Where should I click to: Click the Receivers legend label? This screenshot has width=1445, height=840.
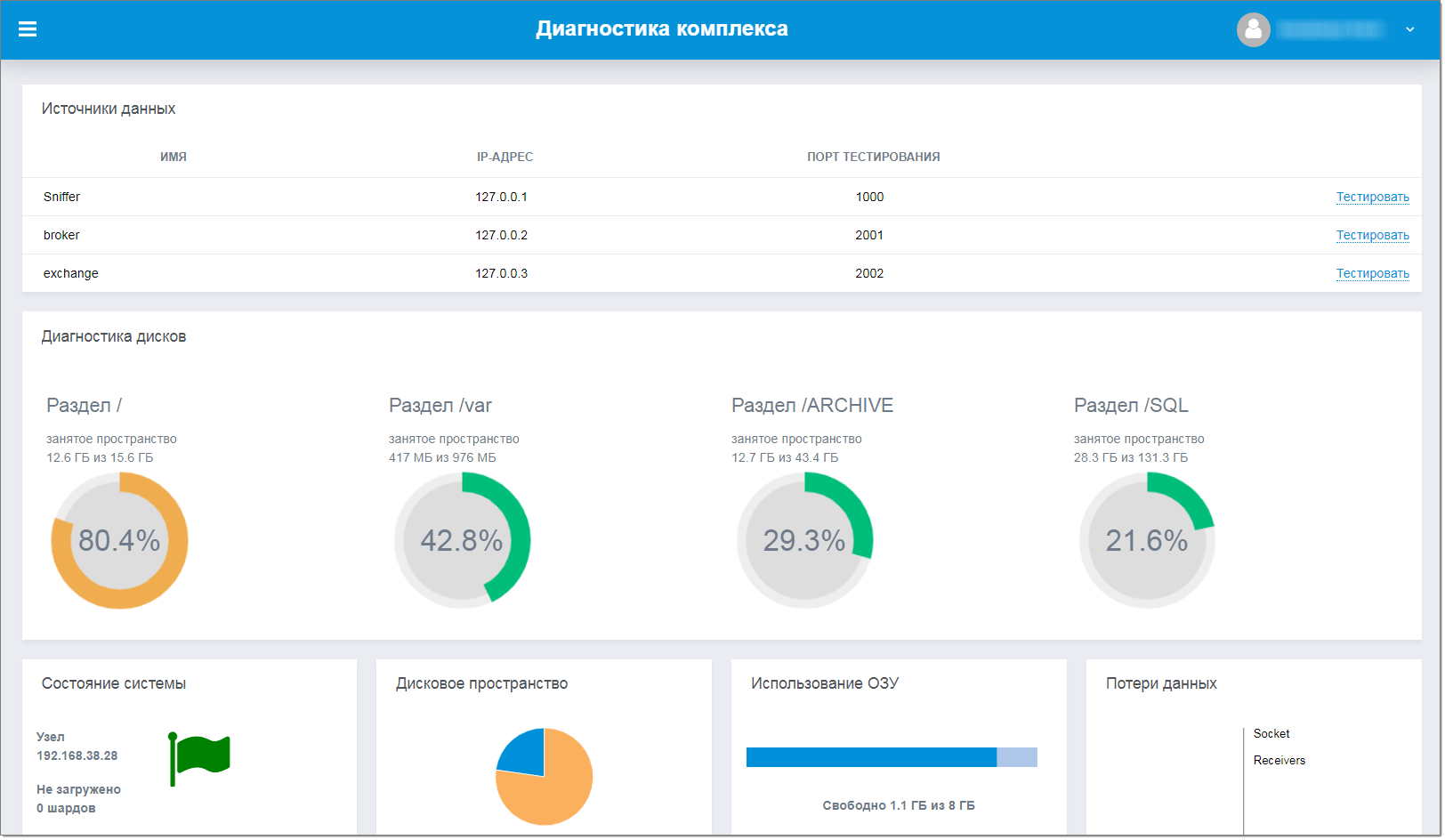[x=1280, y=760]
